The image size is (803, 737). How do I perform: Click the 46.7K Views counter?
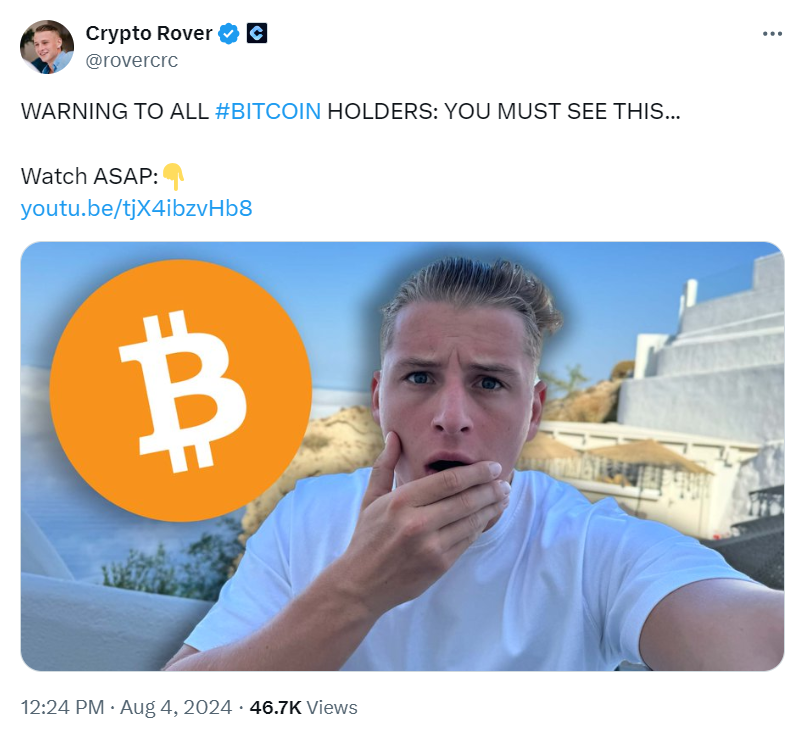tap(303, 707)
